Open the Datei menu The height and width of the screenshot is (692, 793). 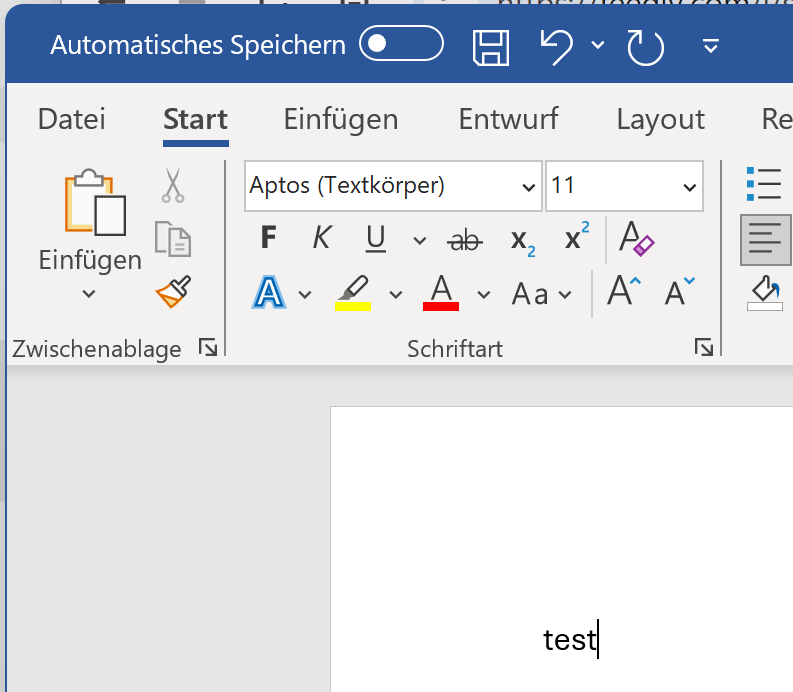71,119
